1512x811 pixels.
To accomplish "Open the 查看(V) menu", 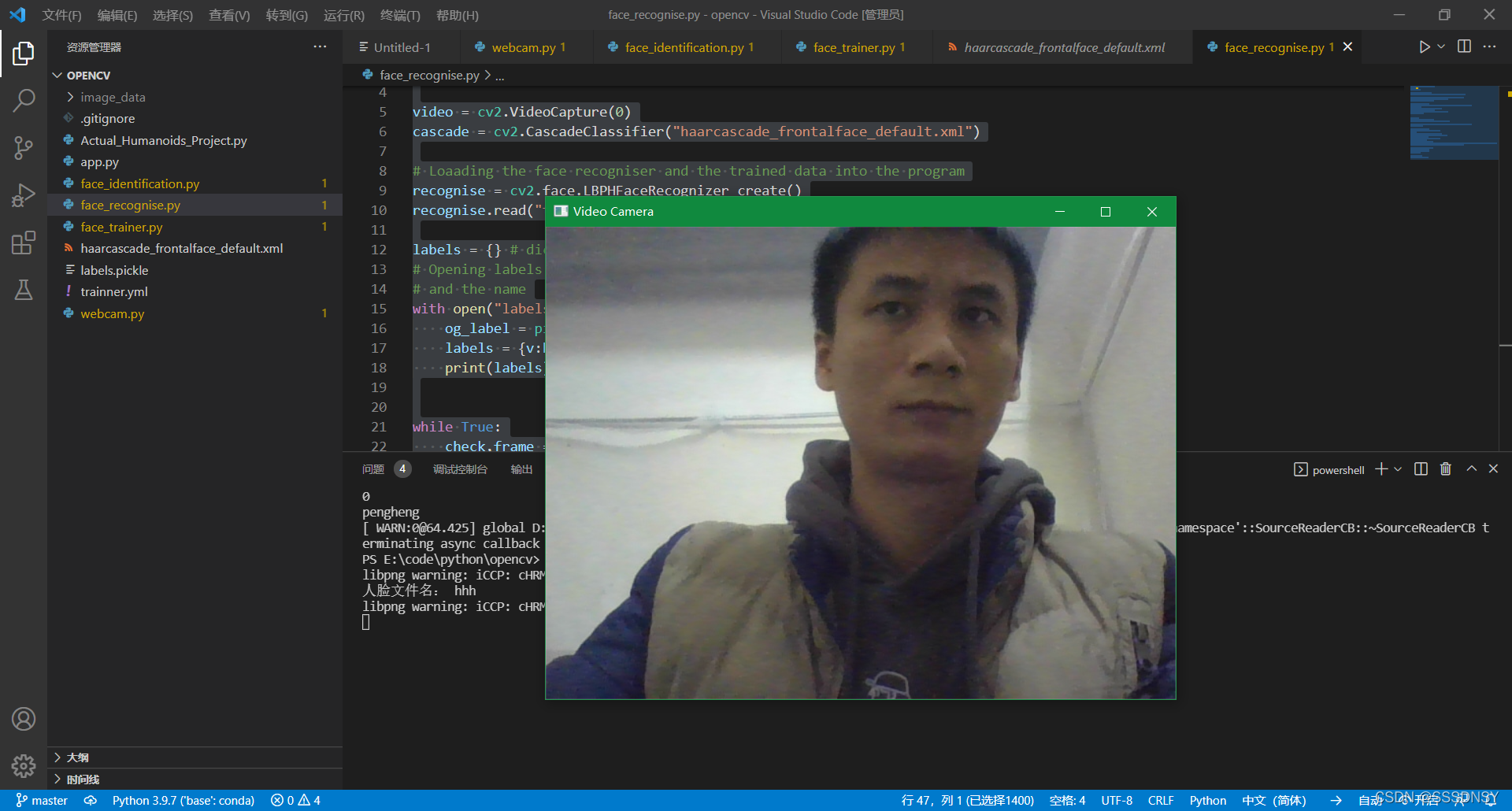I will click(x=229, y=15).
